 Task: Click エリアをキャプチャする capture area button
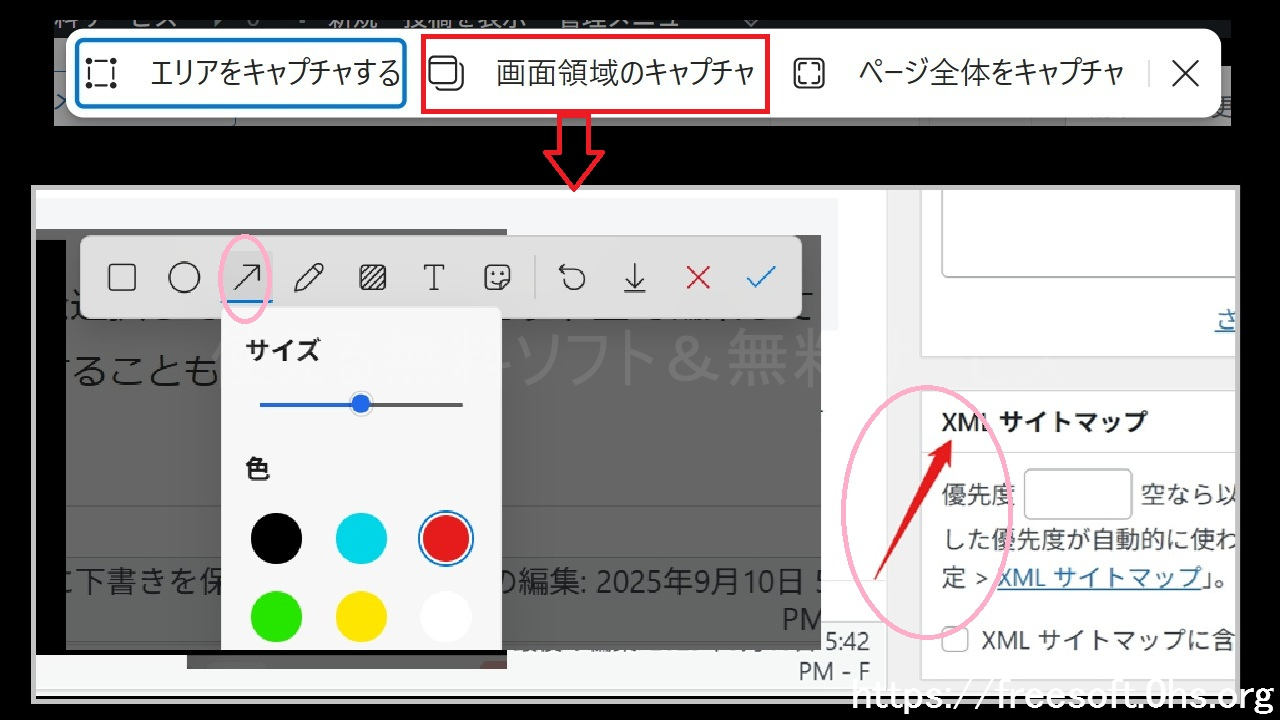(x=241, y=73)
